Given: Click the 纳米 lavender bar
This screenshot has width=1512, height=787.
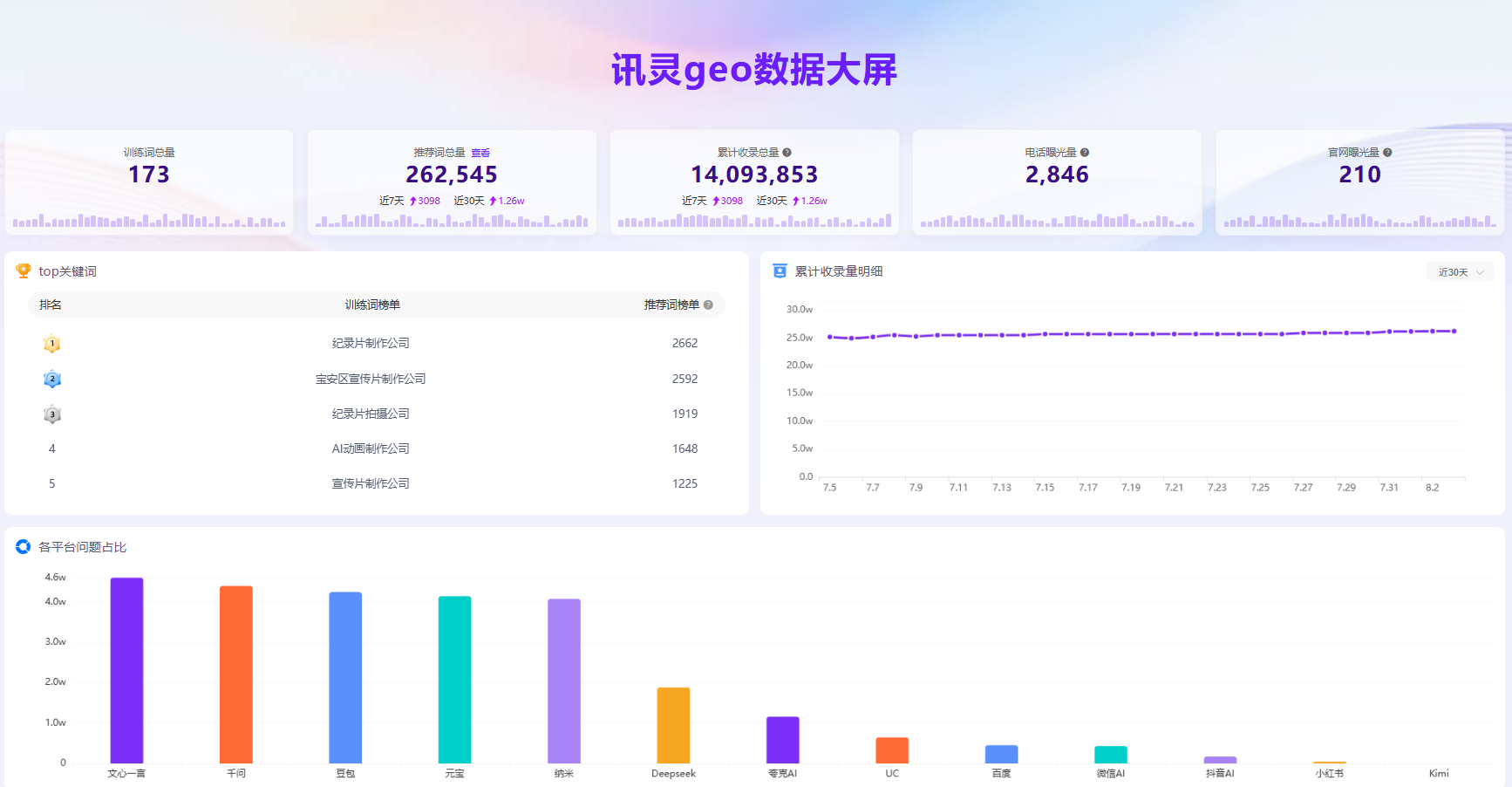Looking at the screenshot, I should (564, 681).
